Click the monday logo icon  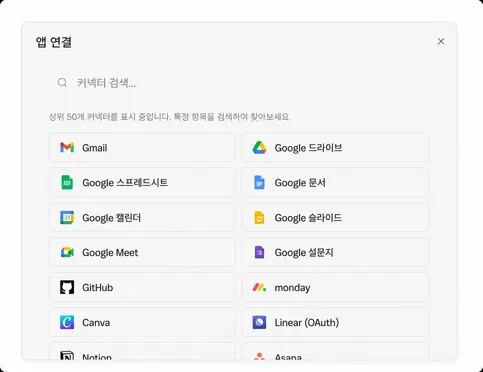point(259,287)
